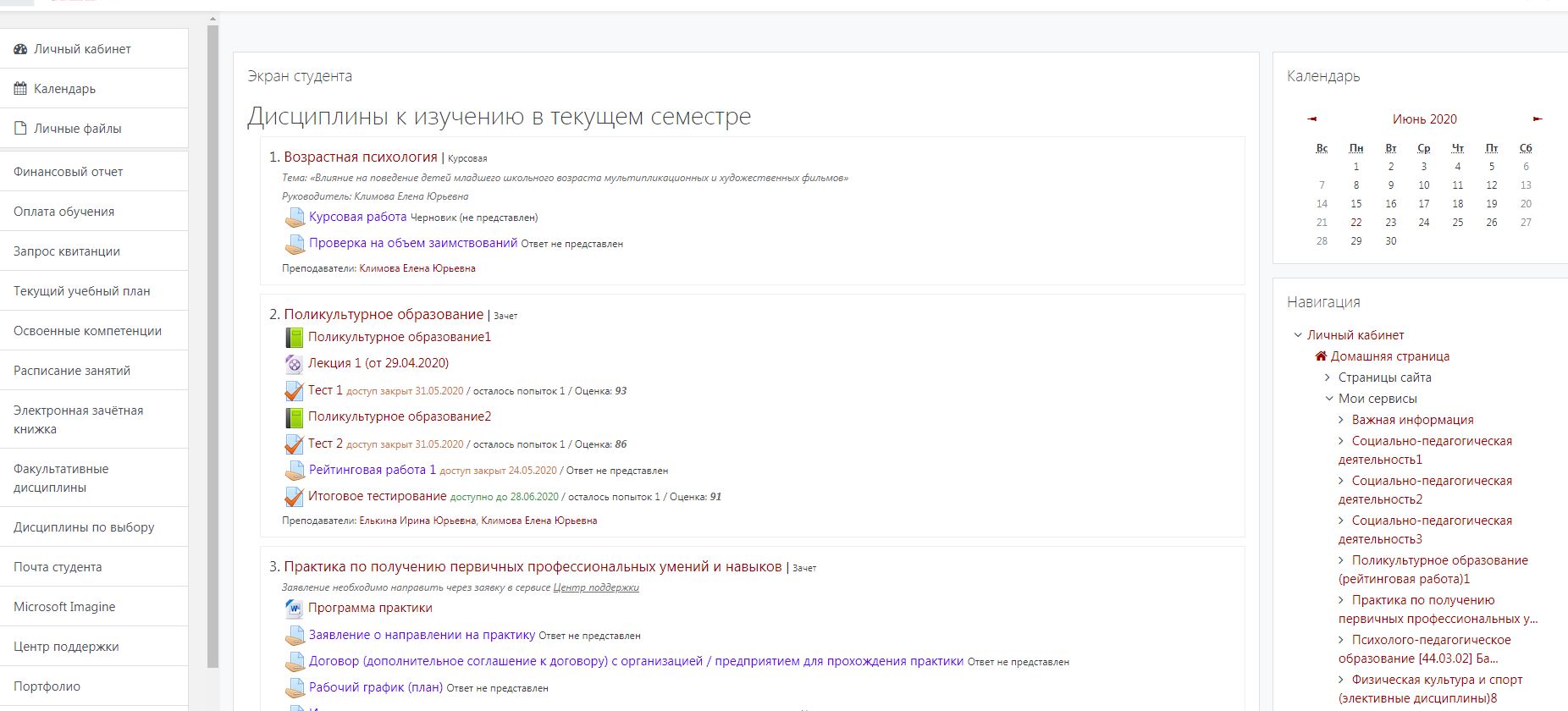Click the lecture icon beside Лекция 1

[x=294, y=364]
